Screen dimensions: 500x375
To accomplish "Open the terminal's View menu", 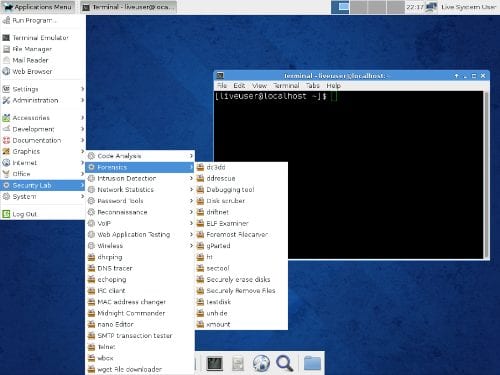I will click(x=259, y=86).
